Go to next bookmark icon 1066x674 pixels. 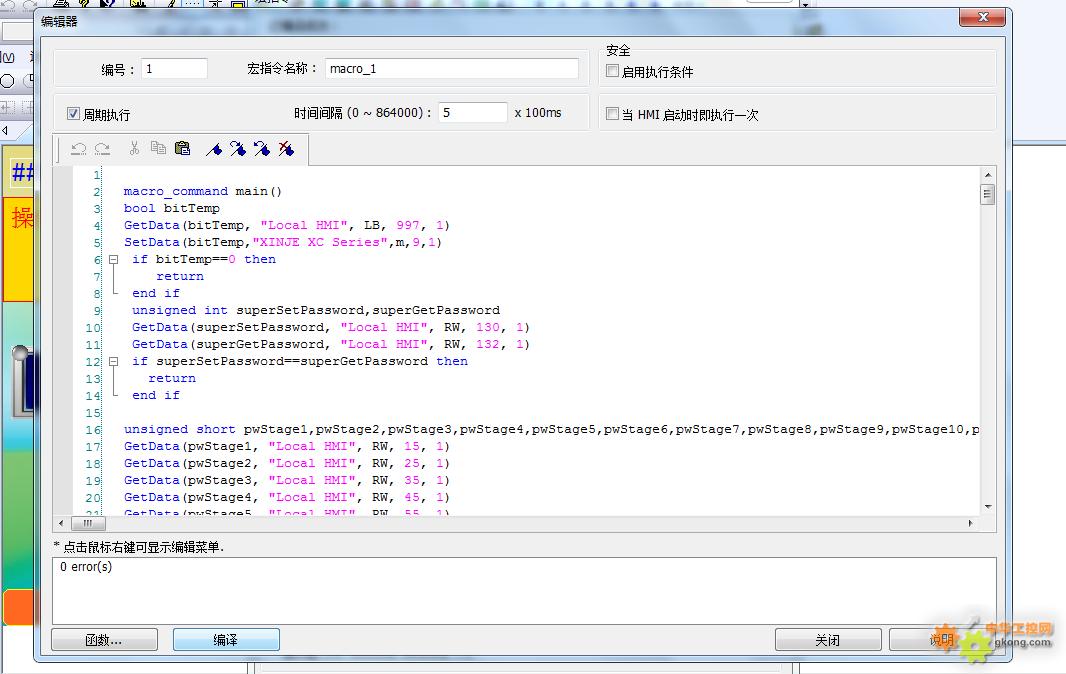pyautogui.click(x=238, y=149)
